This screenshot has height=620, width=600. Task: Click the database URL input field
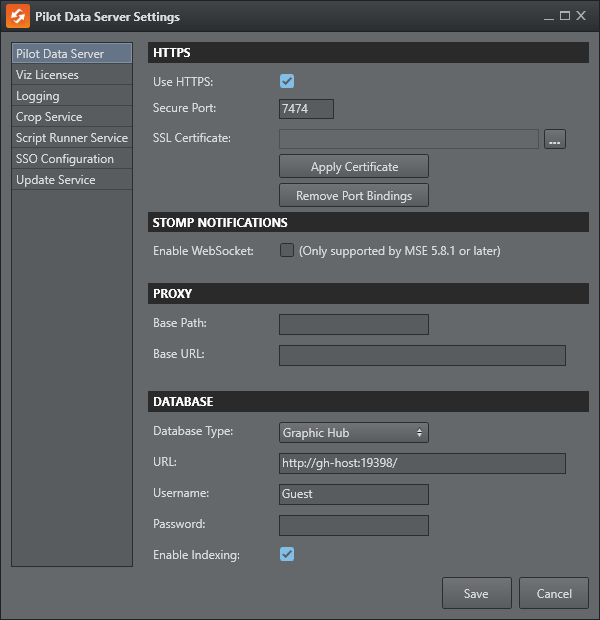tap(422, 463)
